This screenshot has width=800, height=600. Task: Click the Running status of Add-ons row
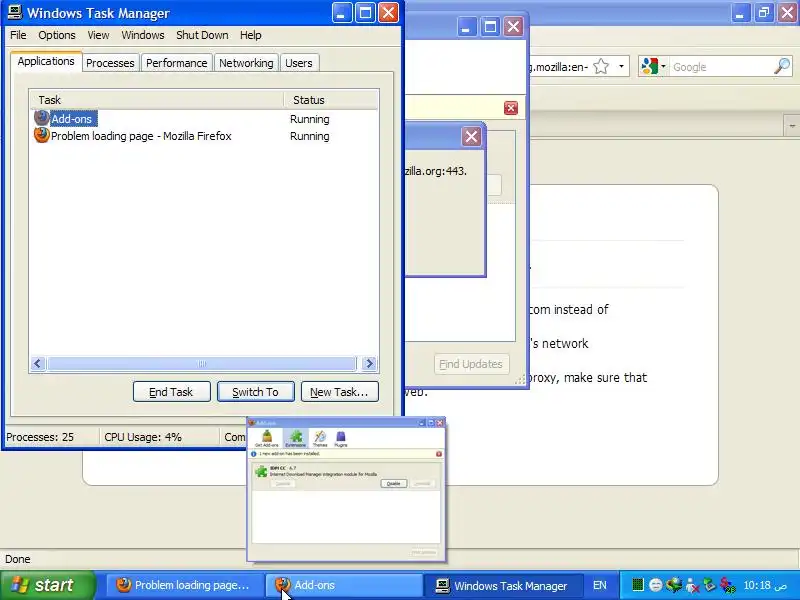tap(310, 119)
